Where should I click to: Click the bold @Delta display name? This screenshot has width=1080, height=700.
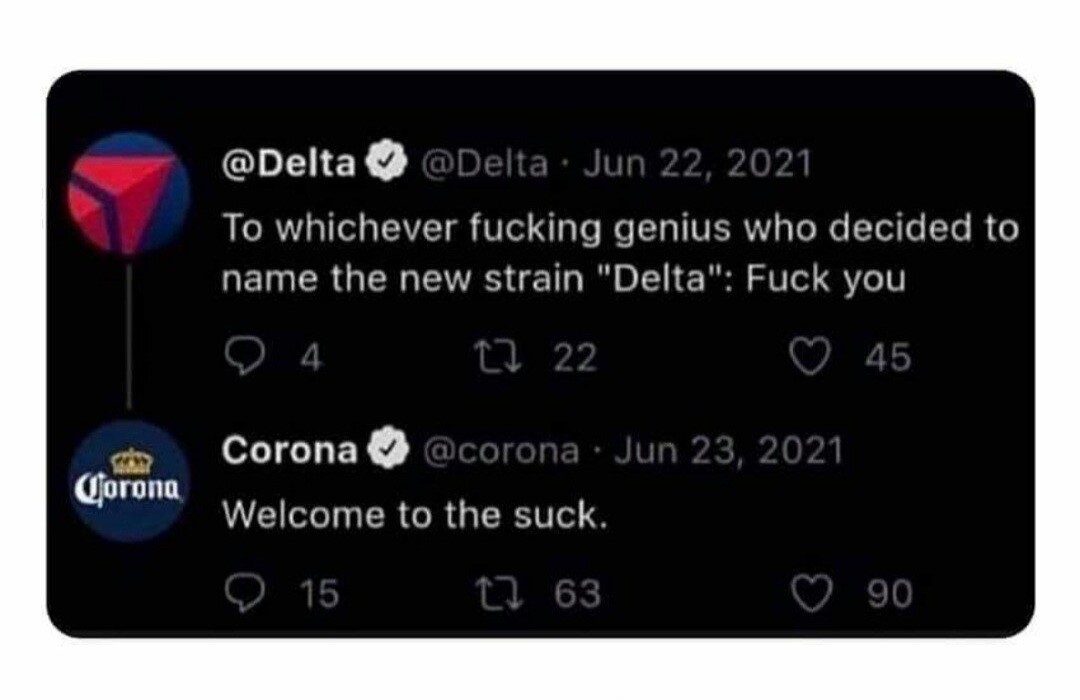(292, 162)
